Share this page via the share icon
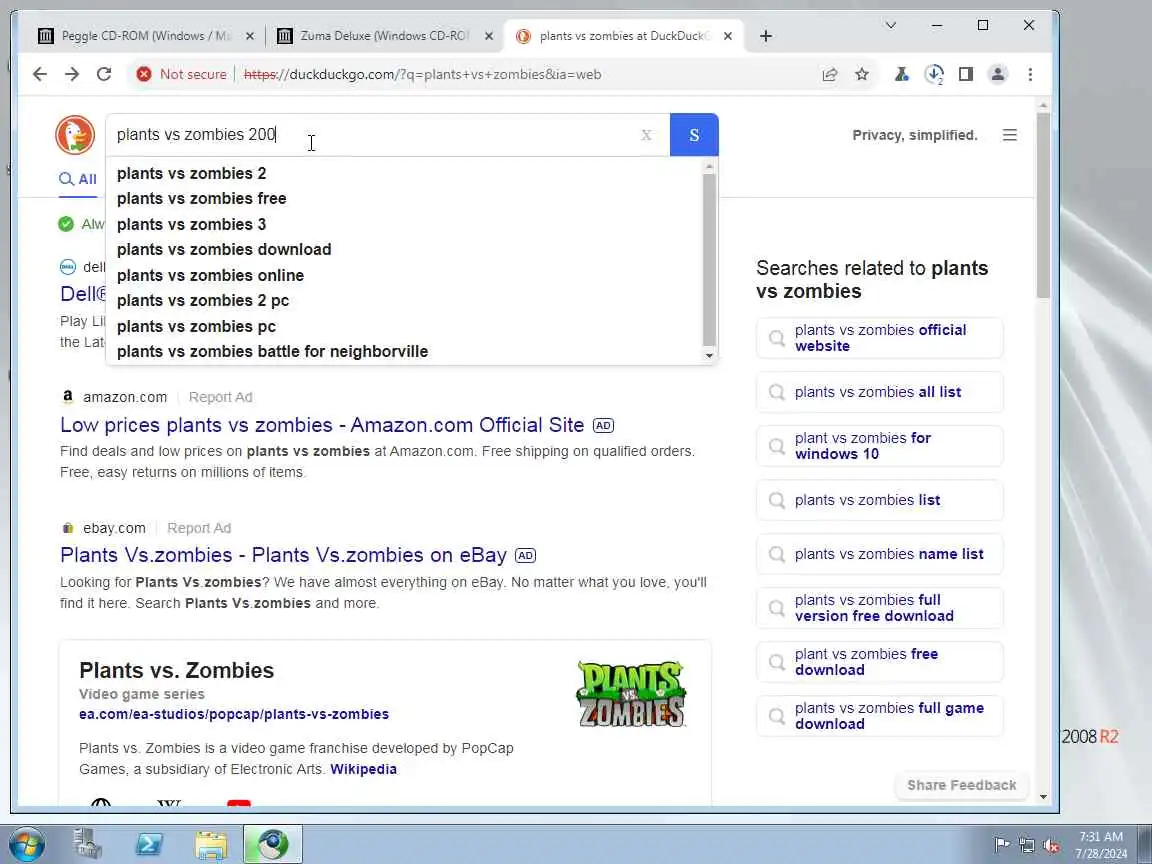The image size is (1152, 864). pos(829,74)
